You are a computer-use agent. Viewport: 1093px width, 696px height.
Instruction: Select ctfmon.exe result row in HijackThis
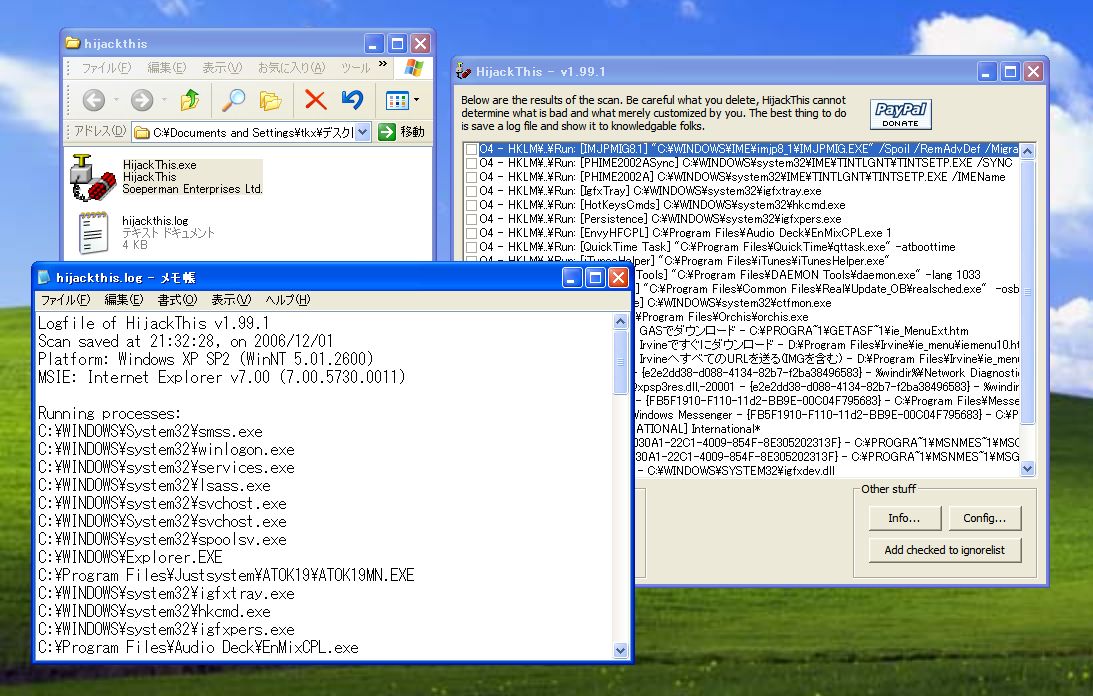click(827, 303)
